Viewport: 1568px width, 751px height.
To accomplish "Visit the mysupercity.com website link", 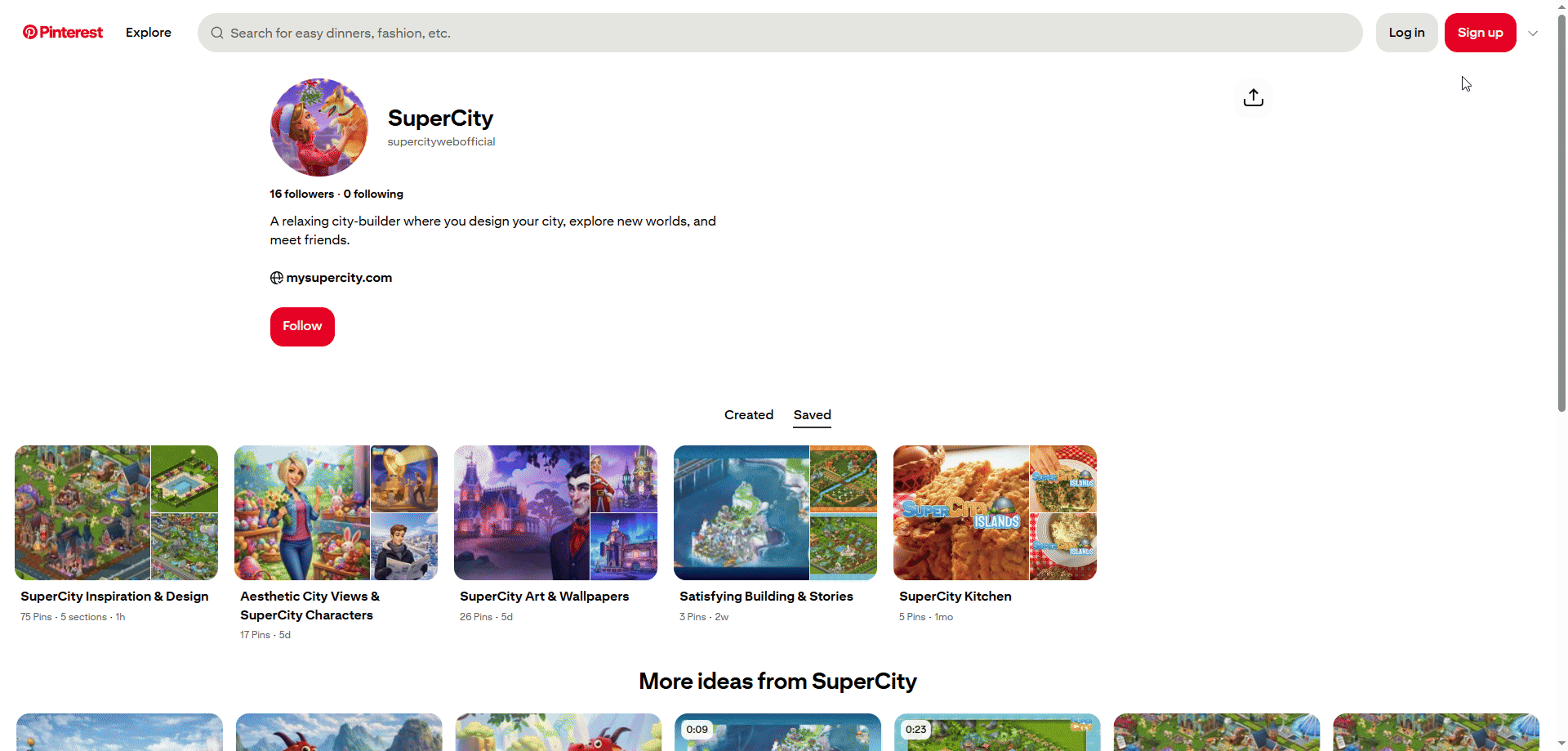I will coord(339,278).
